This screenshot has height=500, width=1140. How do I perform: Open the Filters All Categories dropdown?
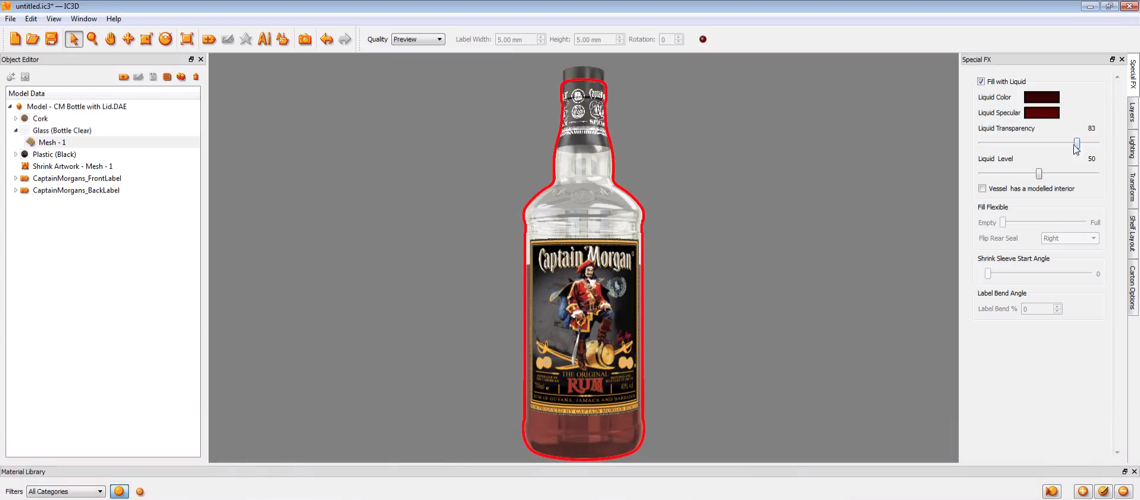tap(65, 491)
